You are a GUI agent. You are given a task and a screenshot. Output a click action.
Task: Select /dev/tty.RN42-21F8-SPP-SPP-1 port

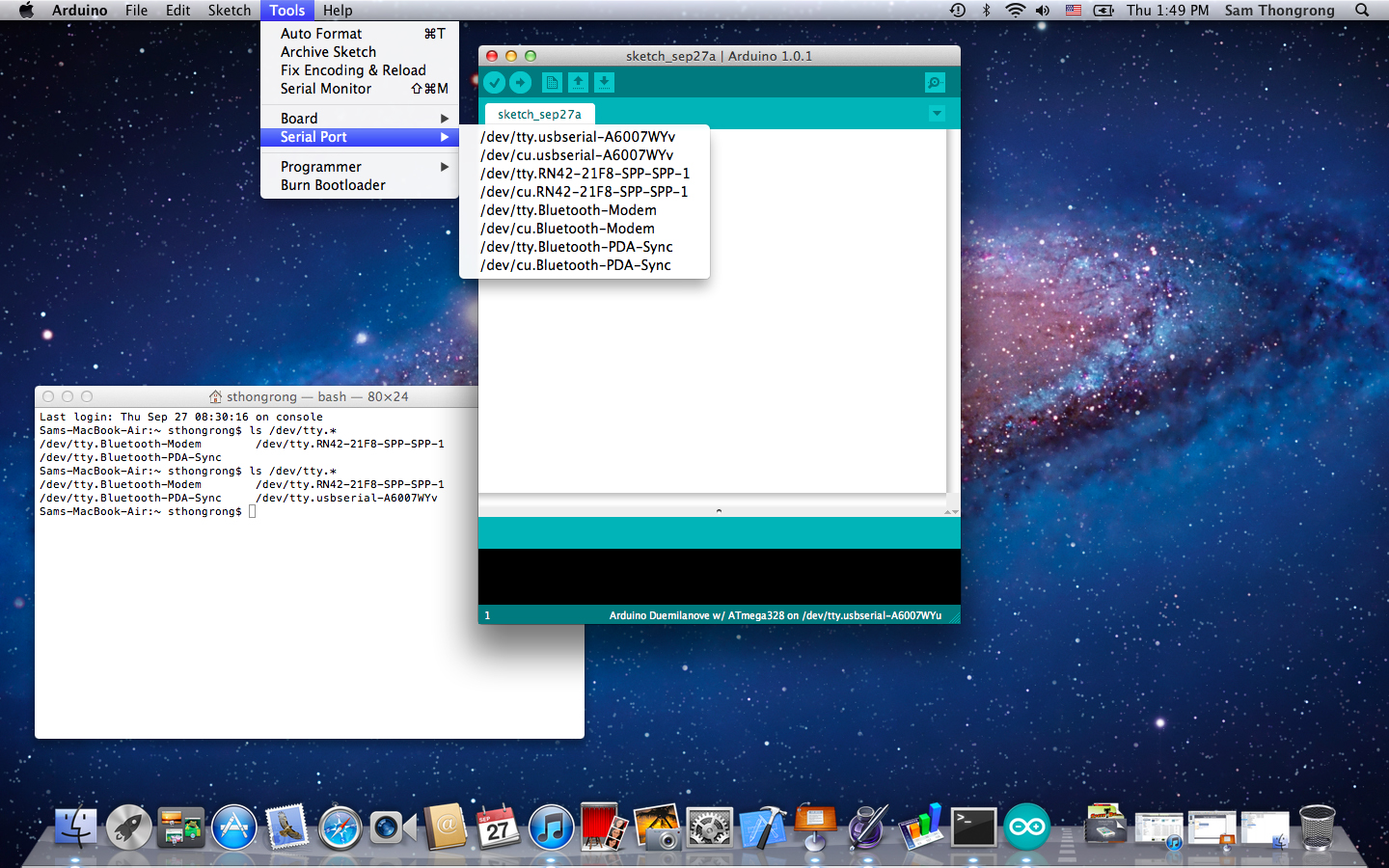point(585,174)
